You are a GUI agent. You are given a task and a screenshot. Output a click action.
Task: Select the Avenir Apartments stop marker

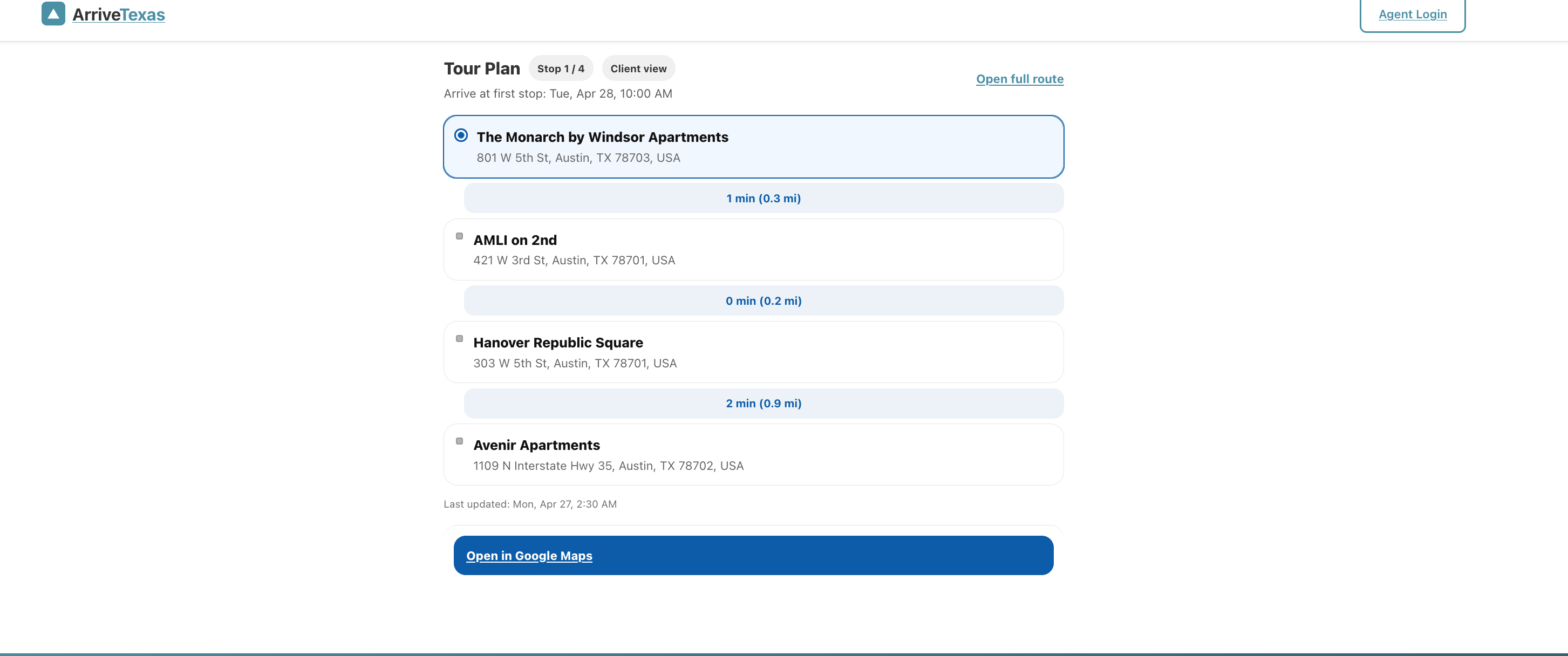(x=460, y=441)
